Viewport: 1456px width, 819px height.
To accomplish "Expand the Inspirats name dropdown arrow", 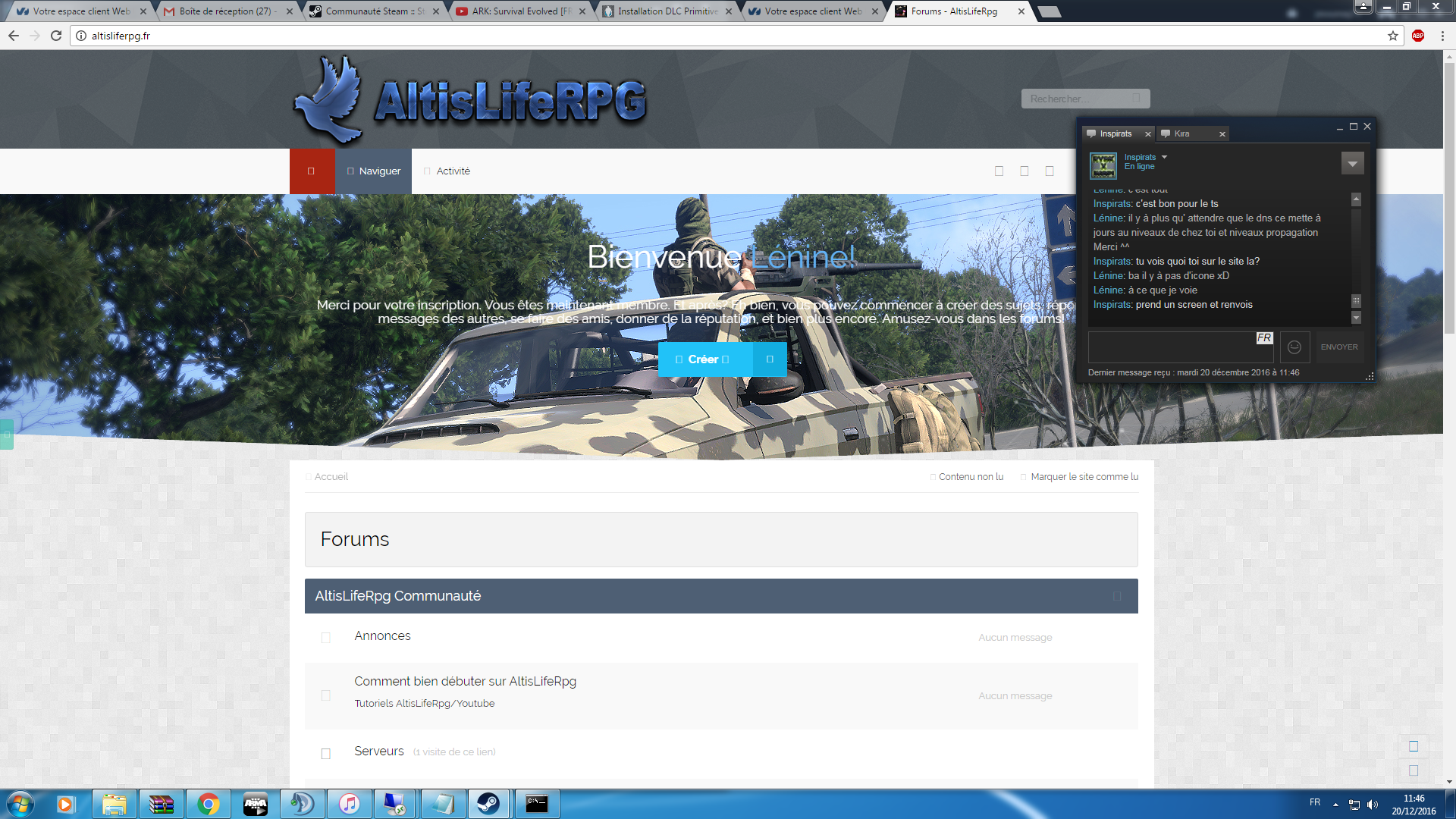I will [1164, 157].
